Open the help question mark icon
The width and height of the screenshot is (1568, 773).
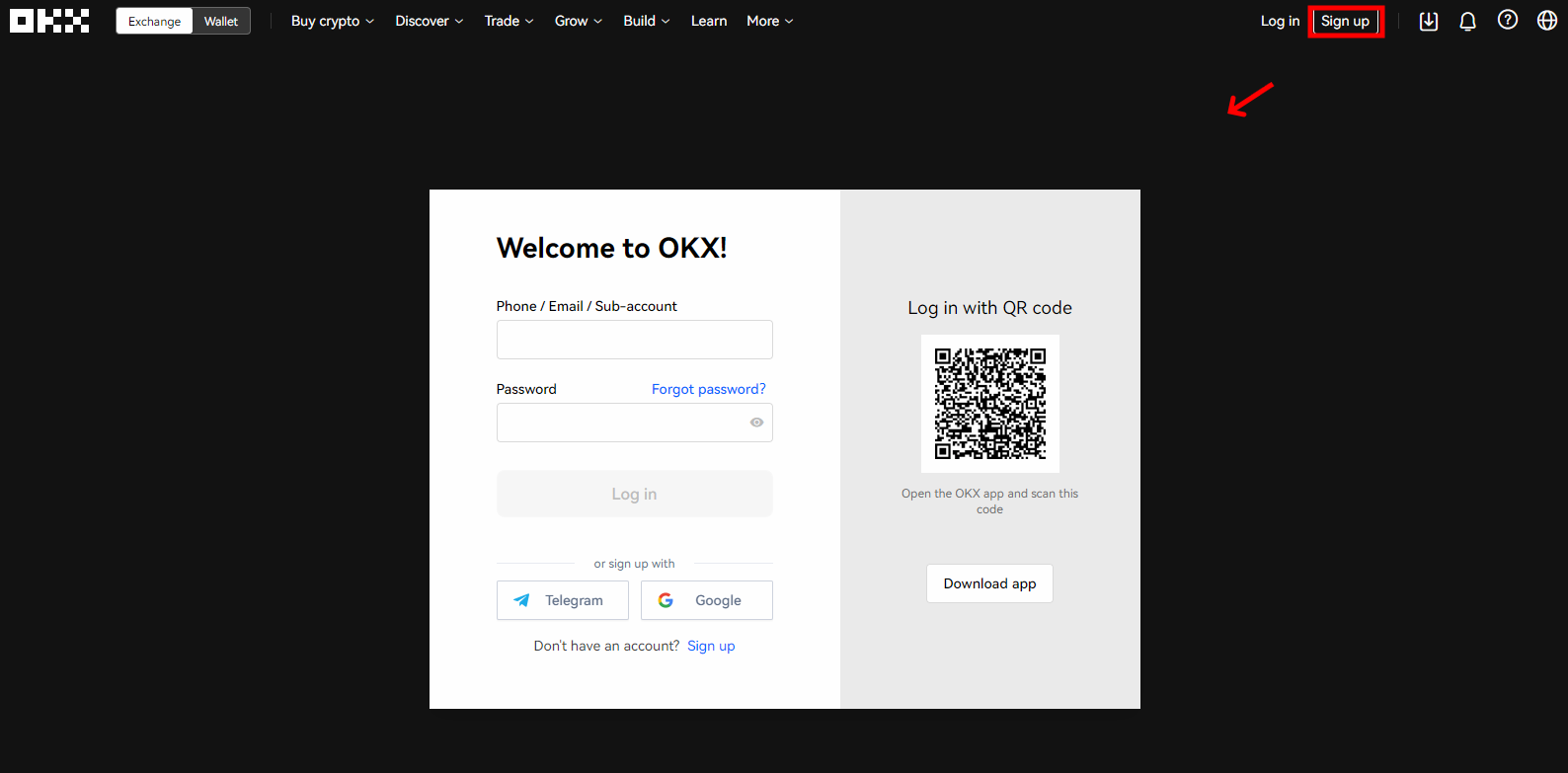click(1508, 20)
